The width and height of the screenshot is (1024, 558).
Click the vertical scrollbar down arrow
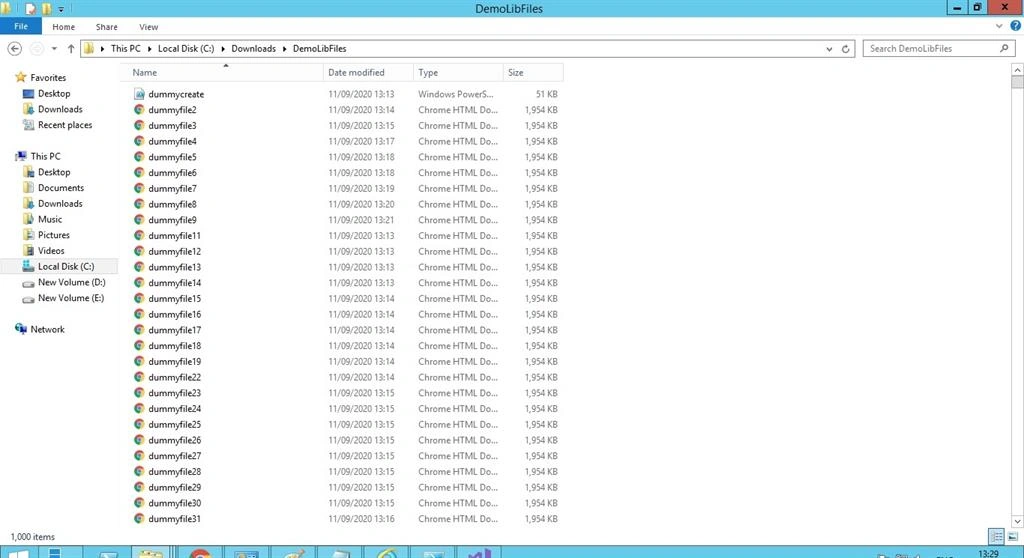[1017, 521]
